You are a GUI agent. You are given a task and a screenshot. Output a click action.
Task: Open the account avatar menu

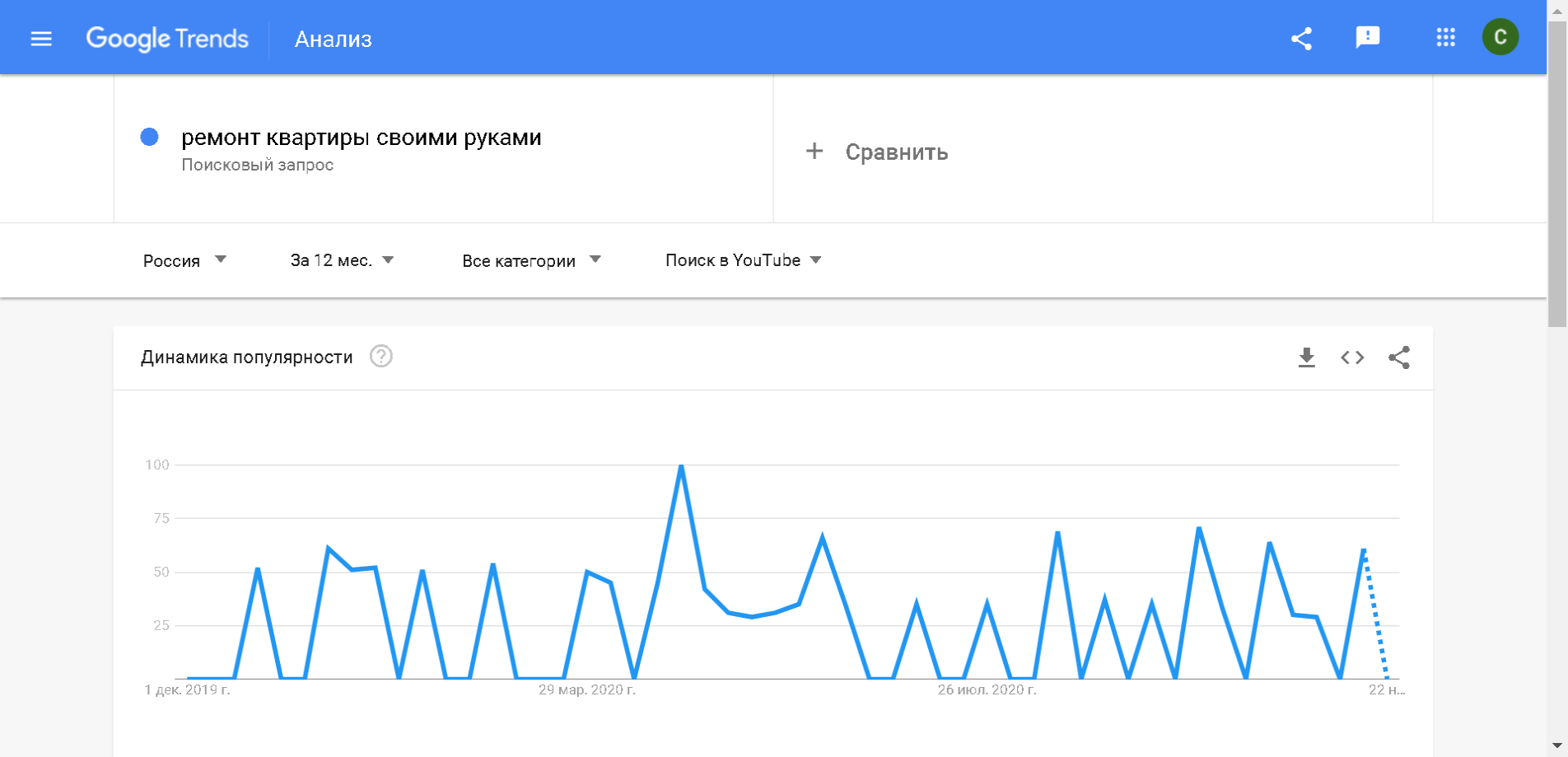tap(1500, 37)
